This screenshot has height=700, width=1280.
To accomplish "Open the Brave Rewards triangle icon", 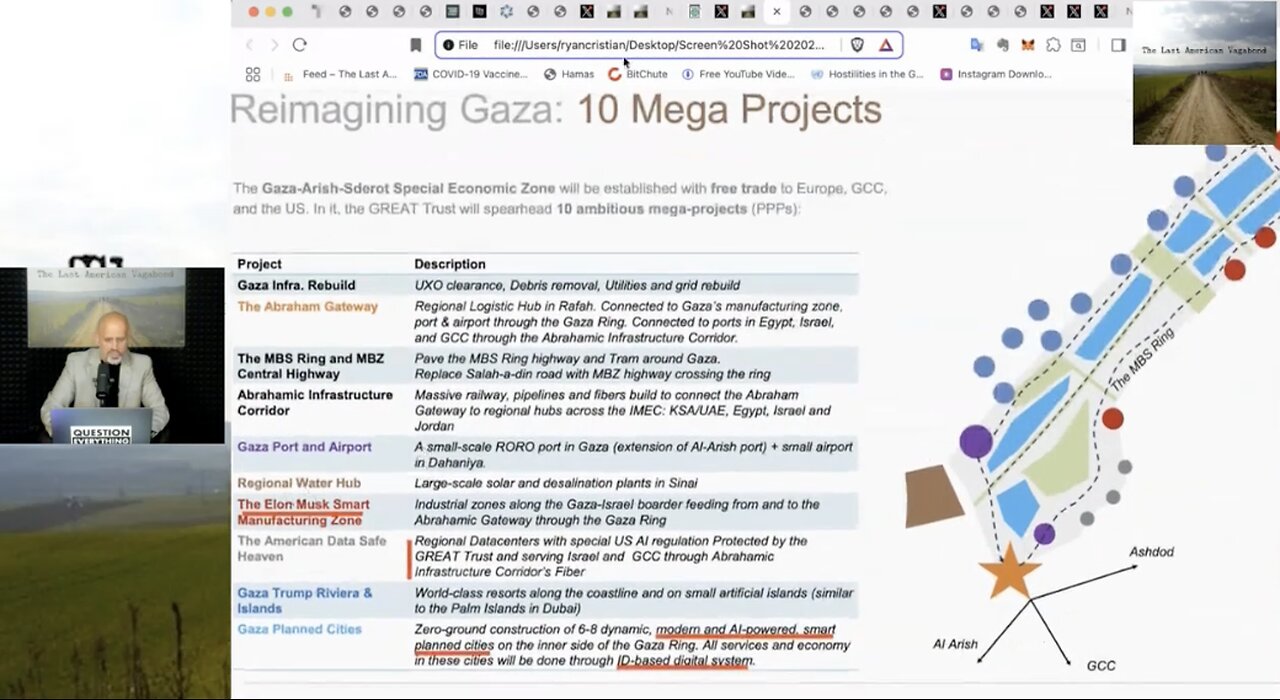I will 885,45.
